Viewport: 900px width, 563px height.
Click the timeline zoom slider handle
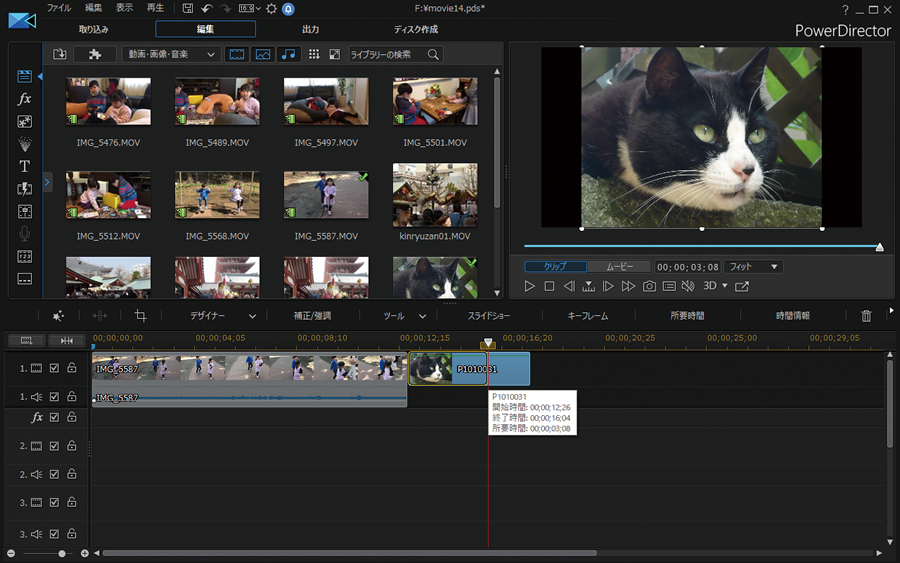(62, 553)
